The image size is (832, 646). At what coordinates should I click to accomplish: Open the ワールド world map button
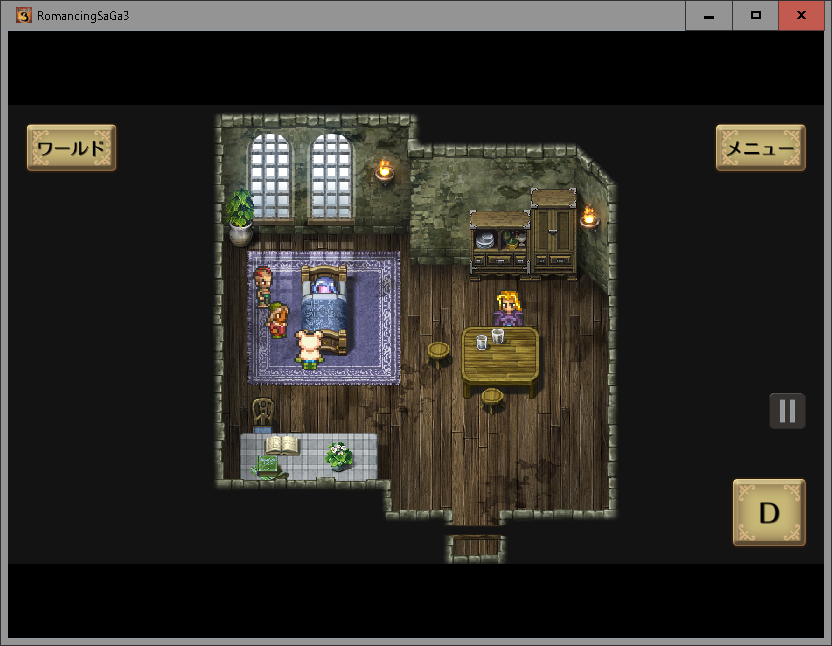click(72, 148)
